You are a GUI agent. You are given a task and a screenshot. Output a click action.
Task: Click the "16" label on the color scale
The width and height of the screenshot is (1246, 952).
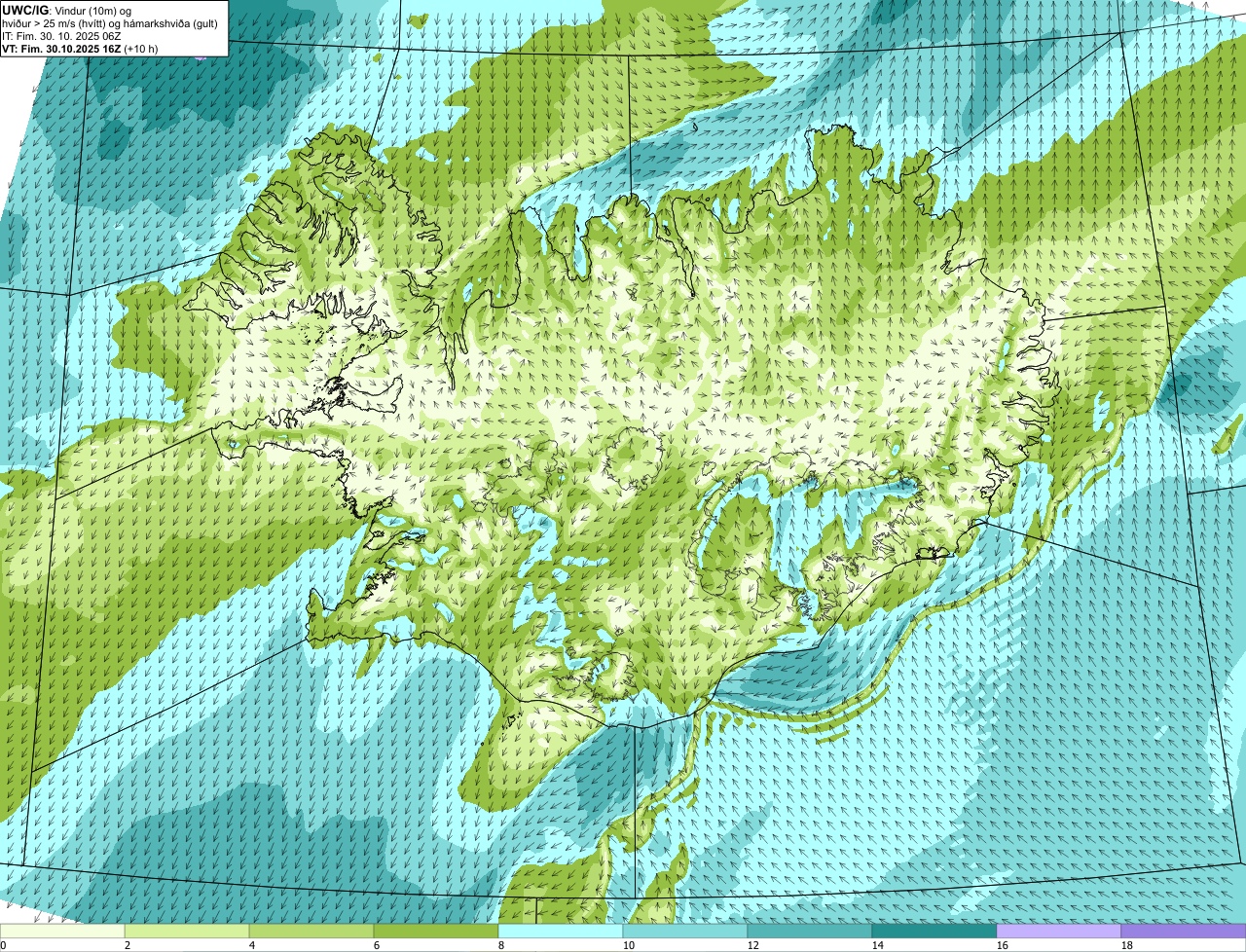click(x=1003, y=945)
